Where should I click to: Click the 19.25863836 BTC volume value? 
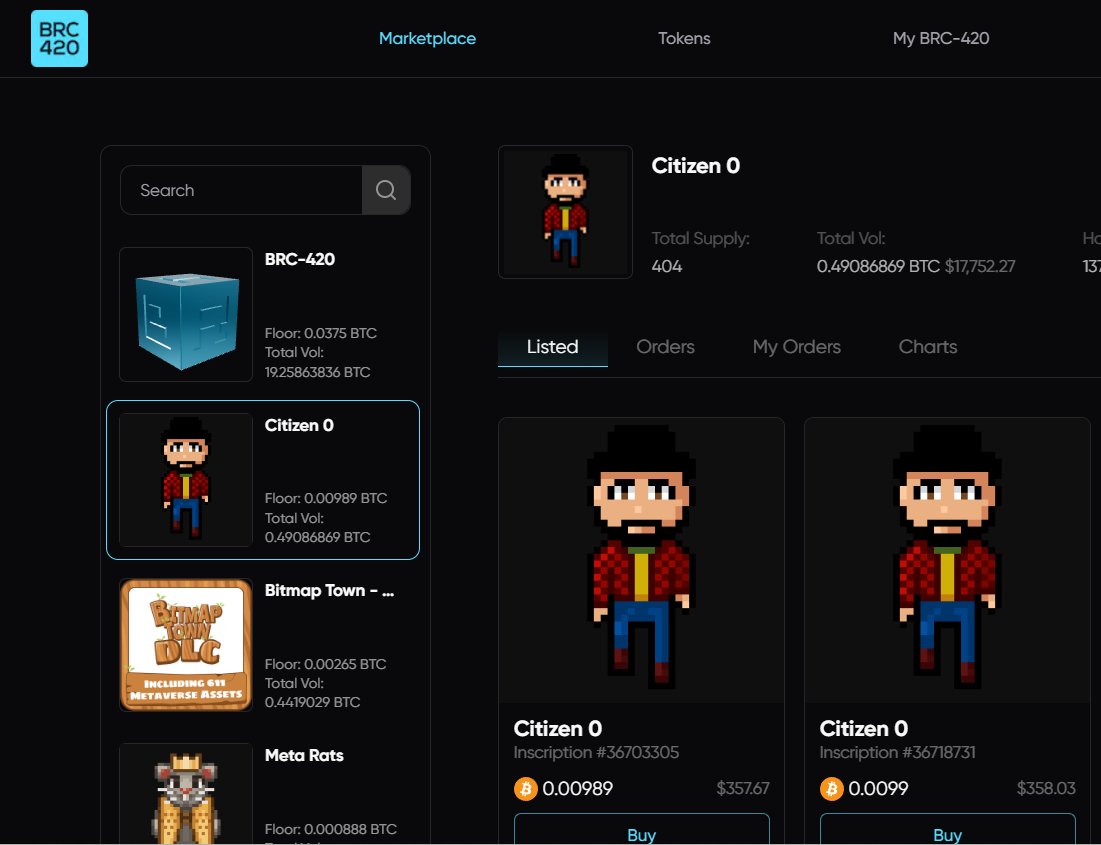pyautogui.click(x=317, y=372)
